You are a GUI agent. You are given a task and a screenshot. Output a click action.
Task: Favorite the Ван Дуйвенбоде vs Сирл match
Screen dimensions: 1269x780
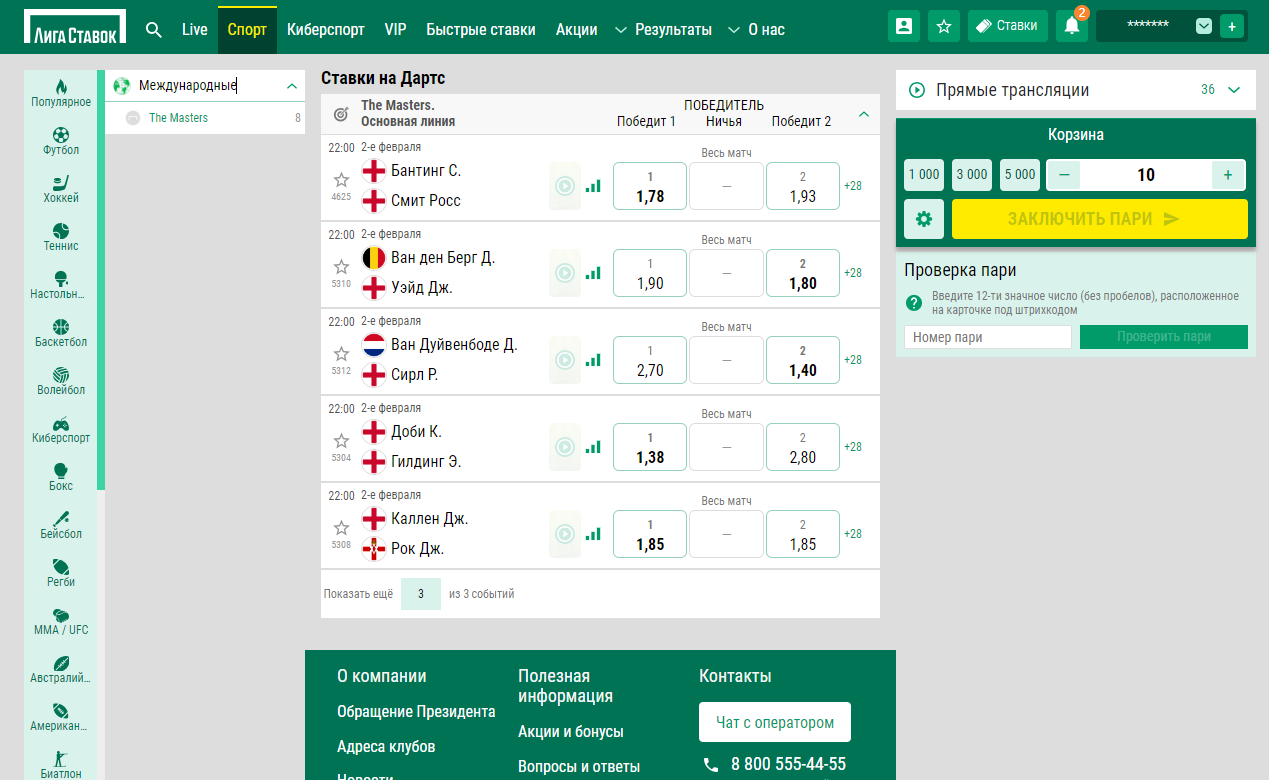tap(341, 354)
